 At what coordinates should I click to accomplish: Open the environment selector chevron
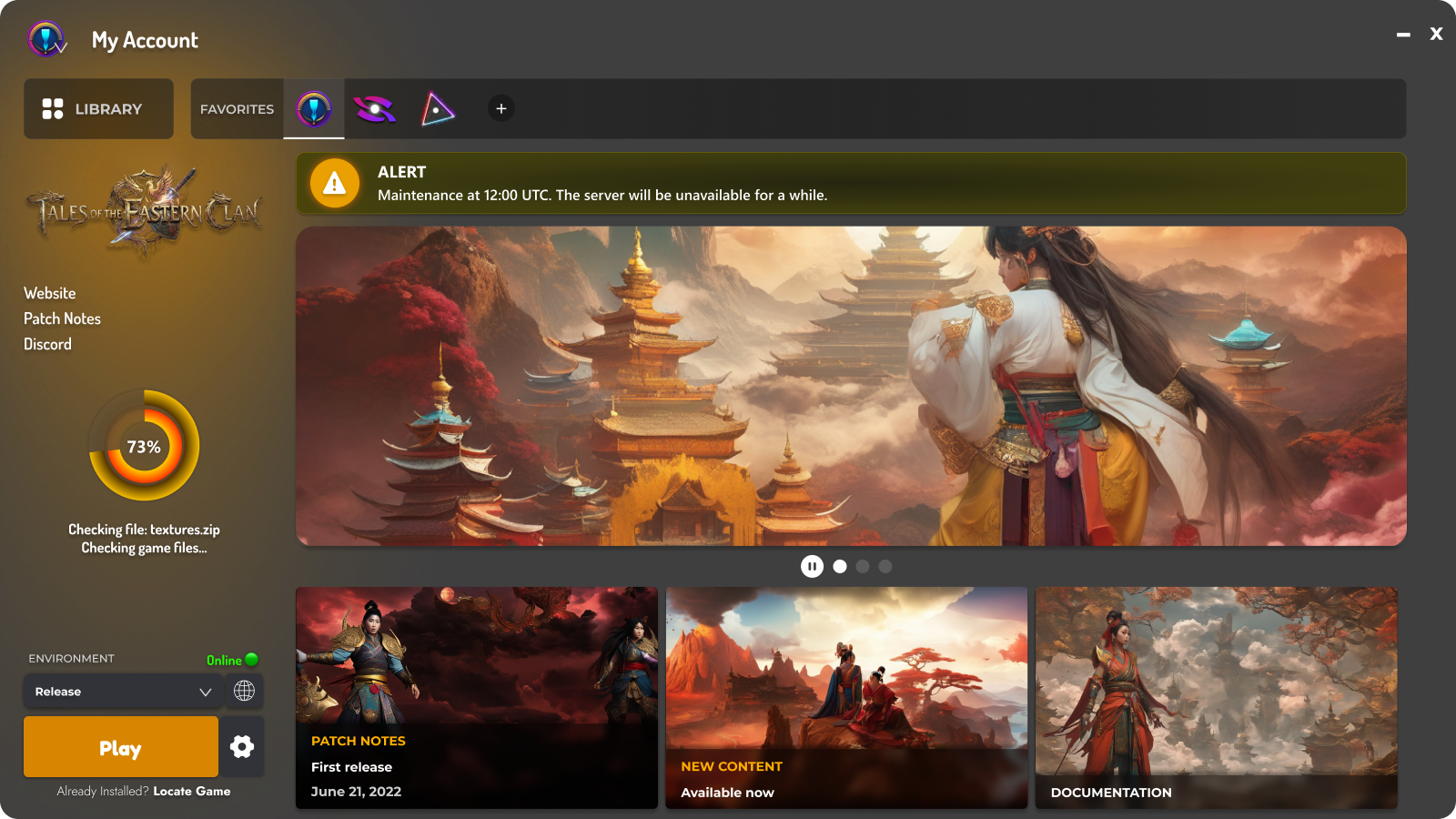coord(205,691)
